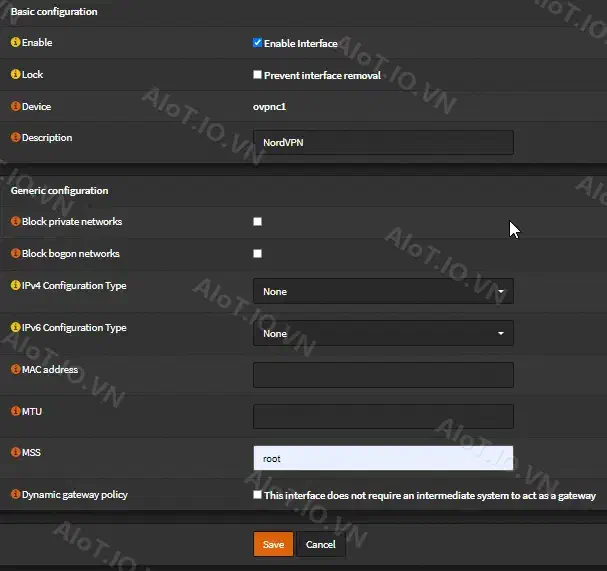Open help icon for Block bogon networks
This screenshot has height=571, width=607.
pyautogui.click(x=15, y=253)
